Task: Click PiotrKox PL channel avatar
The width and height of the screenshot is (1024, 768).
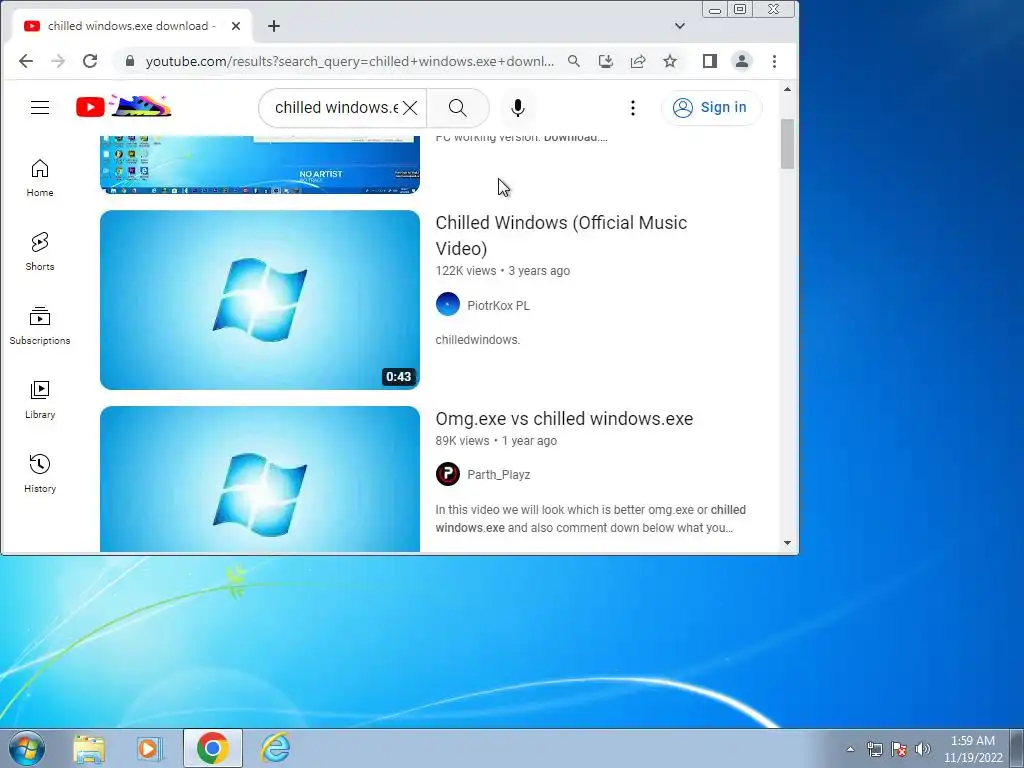Action: pos(448,304)
